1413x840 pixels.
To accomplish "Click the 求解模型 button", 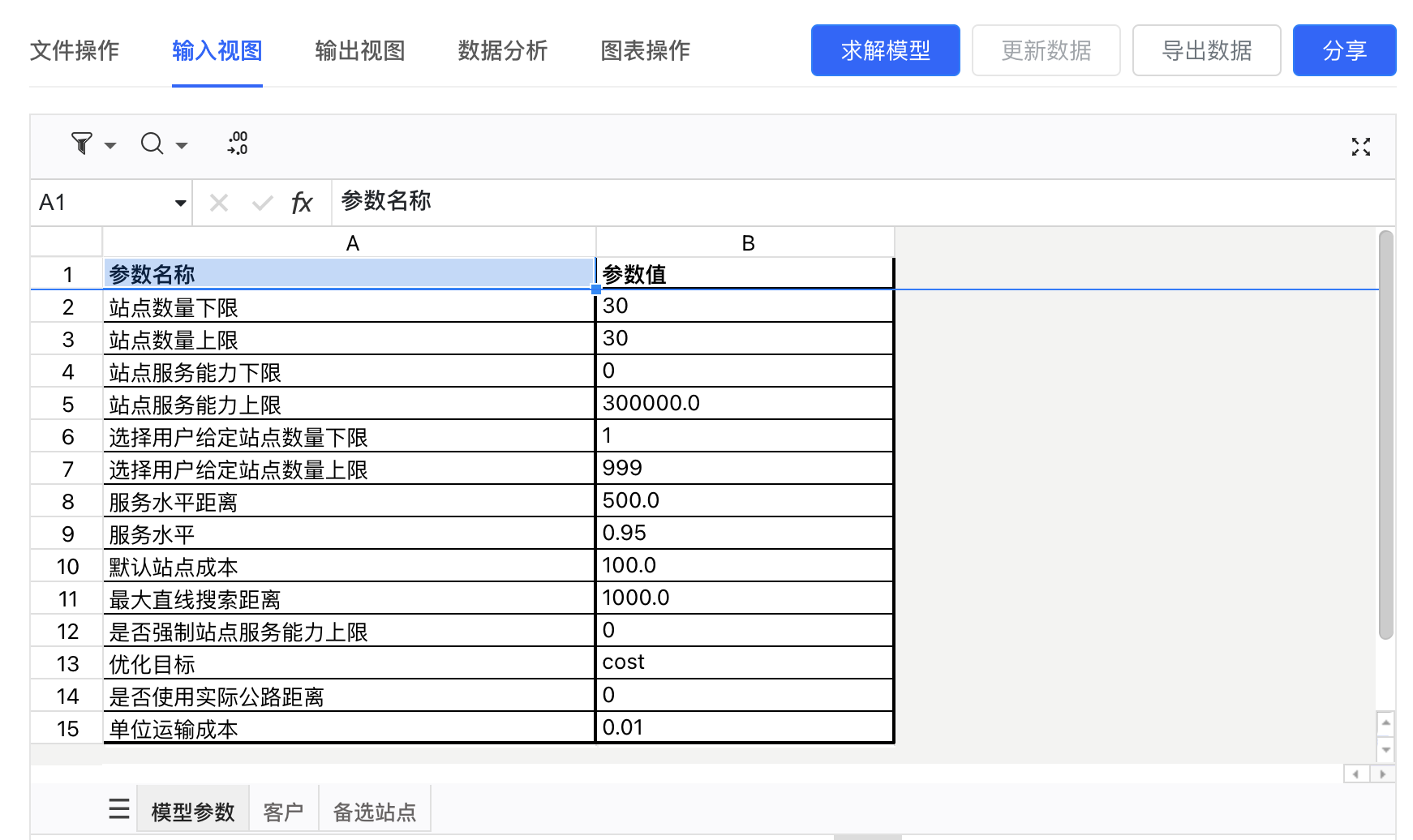I will pyautogui.click(x=885, y=50).
